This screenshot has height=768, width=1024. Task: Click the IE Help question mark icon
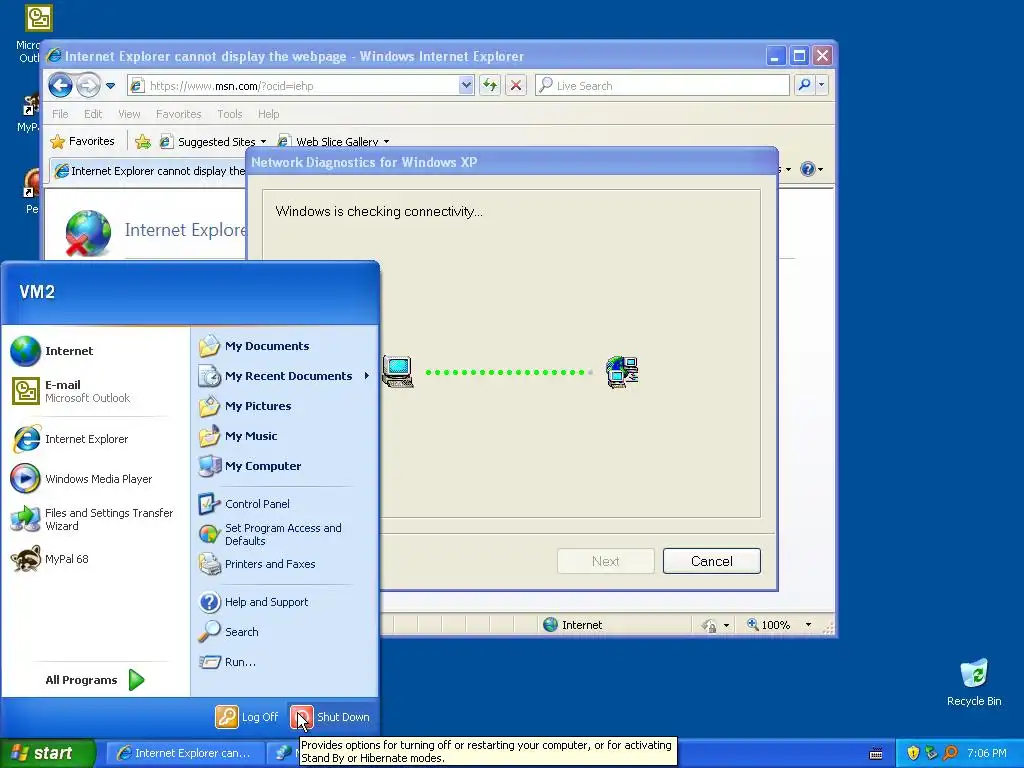(x=808, y=169)
